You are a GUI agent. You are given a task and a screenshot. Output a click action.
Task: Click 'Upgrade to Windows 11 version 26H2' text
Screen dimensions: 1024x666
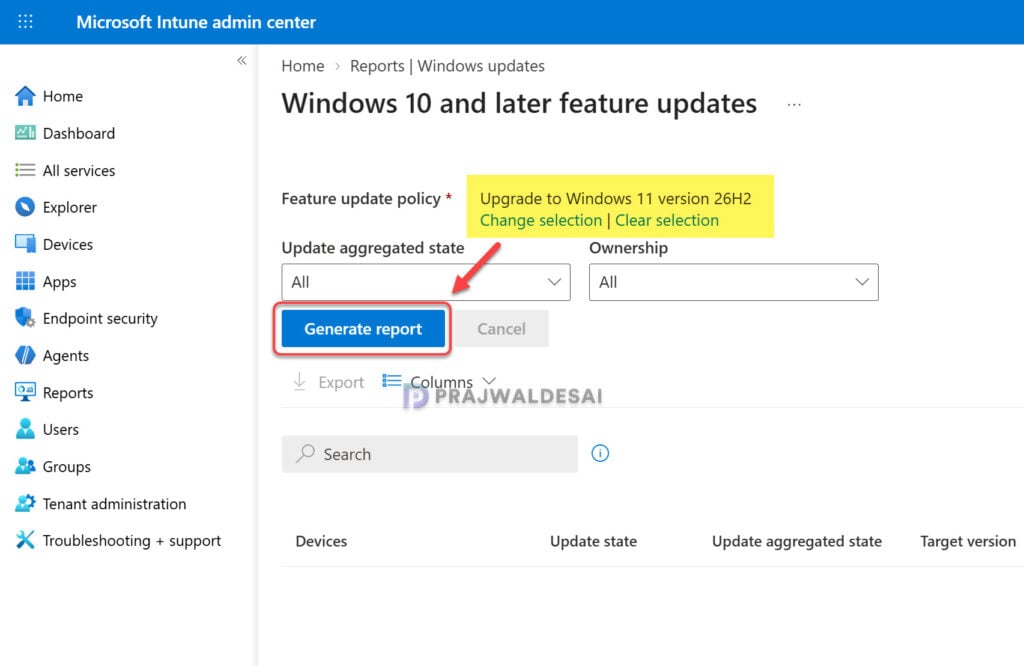[x=615, y=198]
